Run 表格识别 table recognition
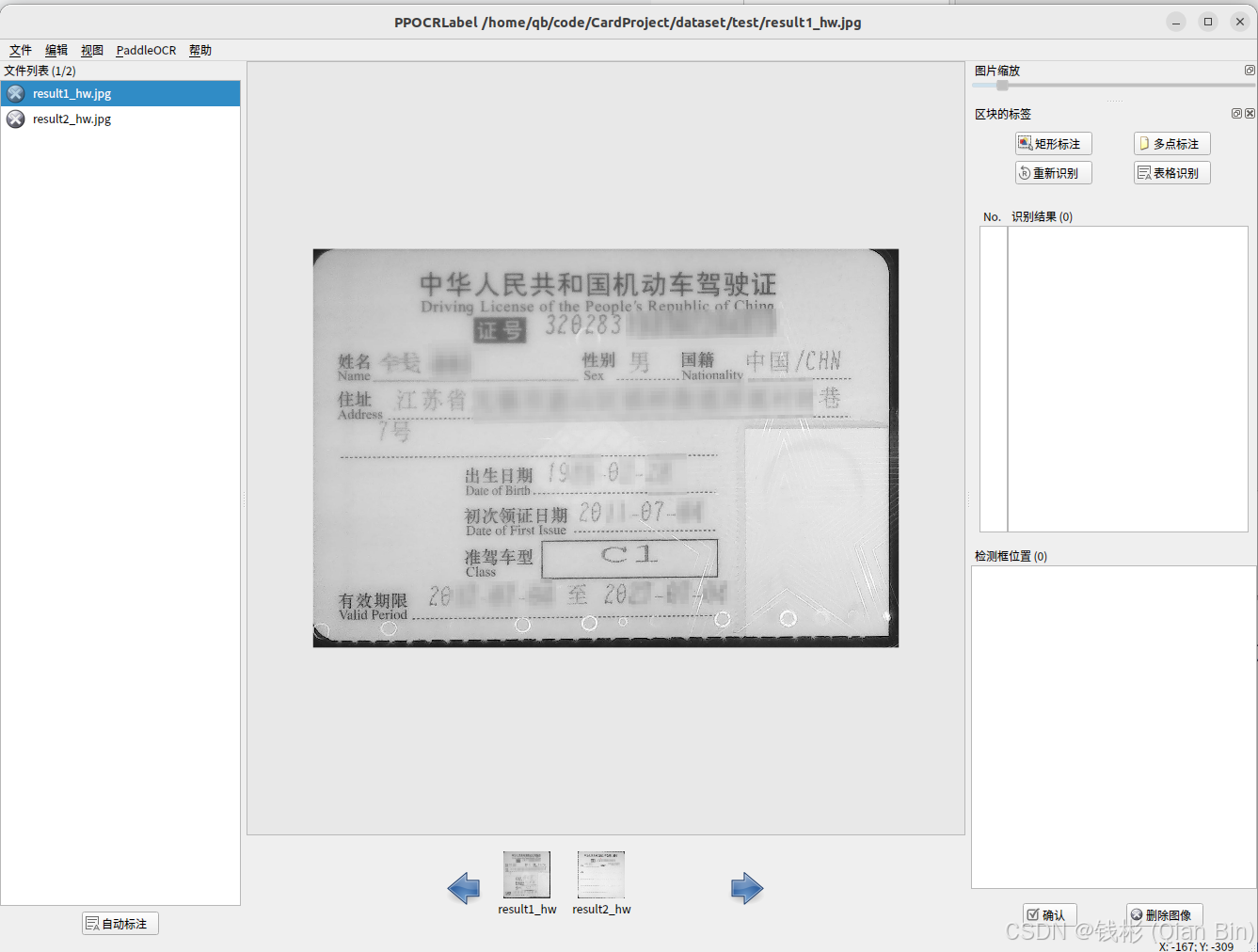This screenshot has height=952, width=1258. pos(1171,172)
